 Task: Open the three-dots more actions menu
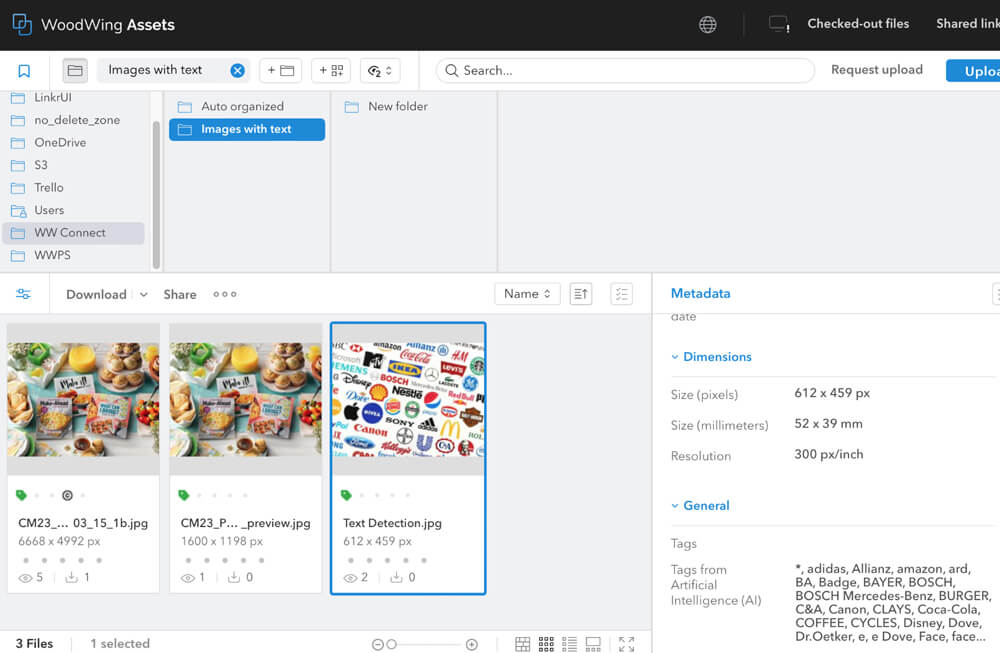225,294
